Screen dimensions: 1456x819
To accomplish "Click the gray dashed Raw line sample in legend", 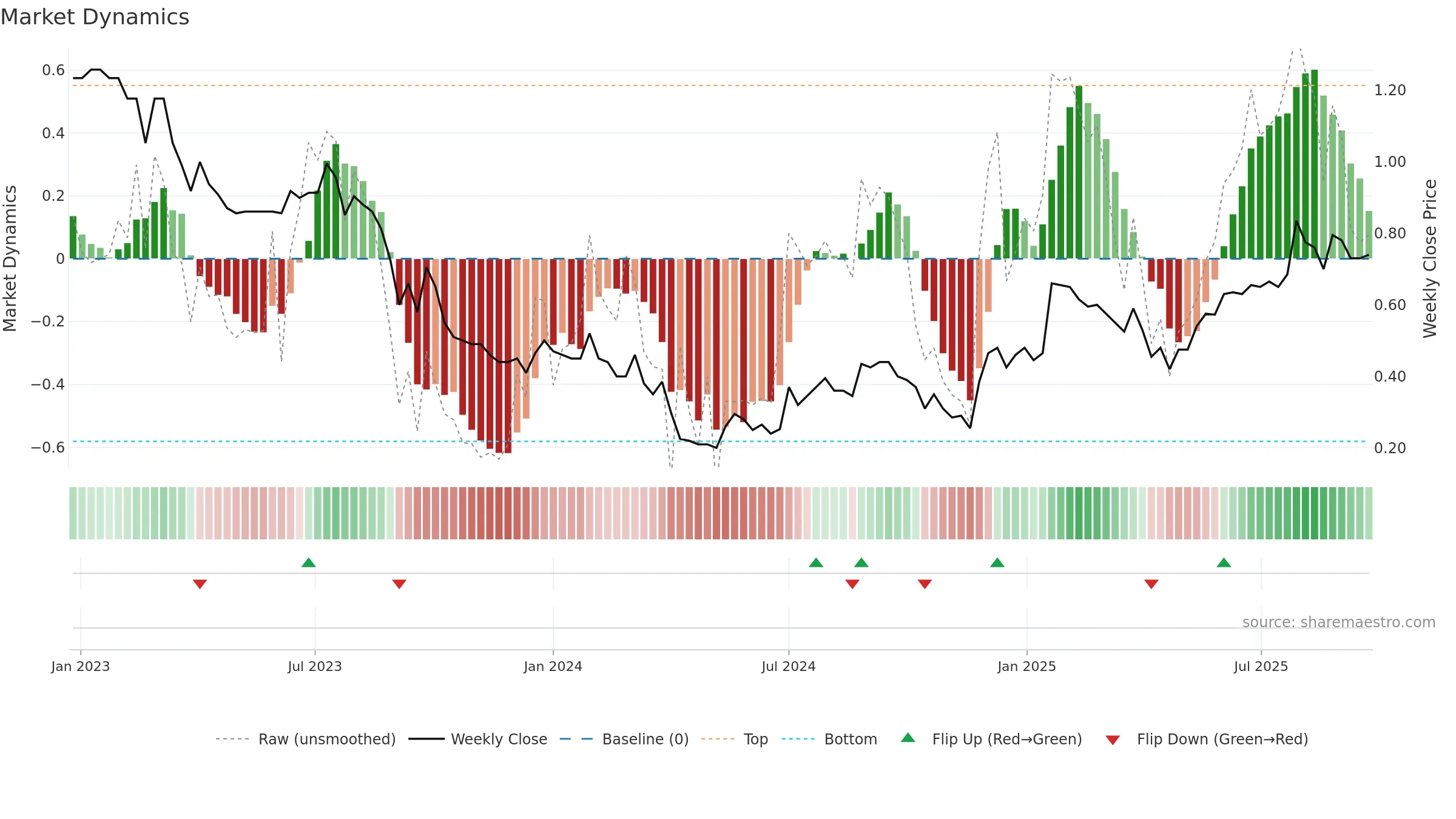I will tap(232, 739).
